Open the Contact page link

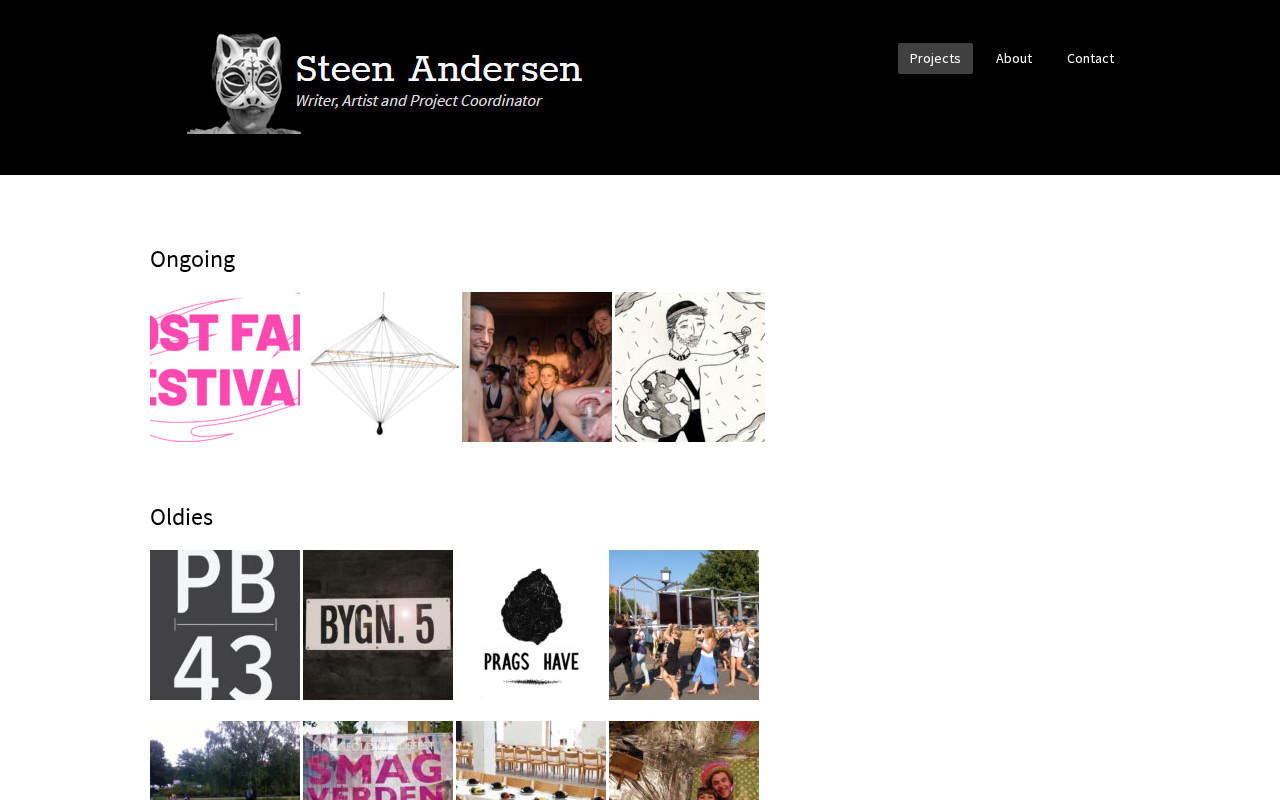click(x=1090, y=58)
